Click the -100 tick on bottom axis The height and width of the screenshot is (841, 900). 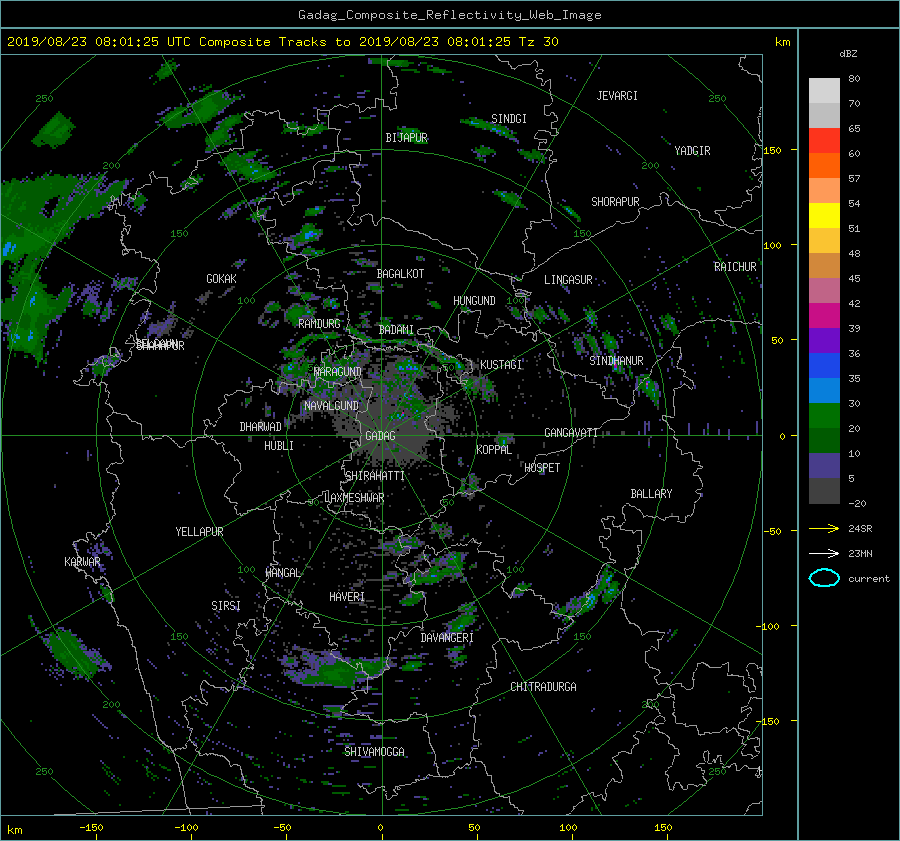(x=186, y=828)
